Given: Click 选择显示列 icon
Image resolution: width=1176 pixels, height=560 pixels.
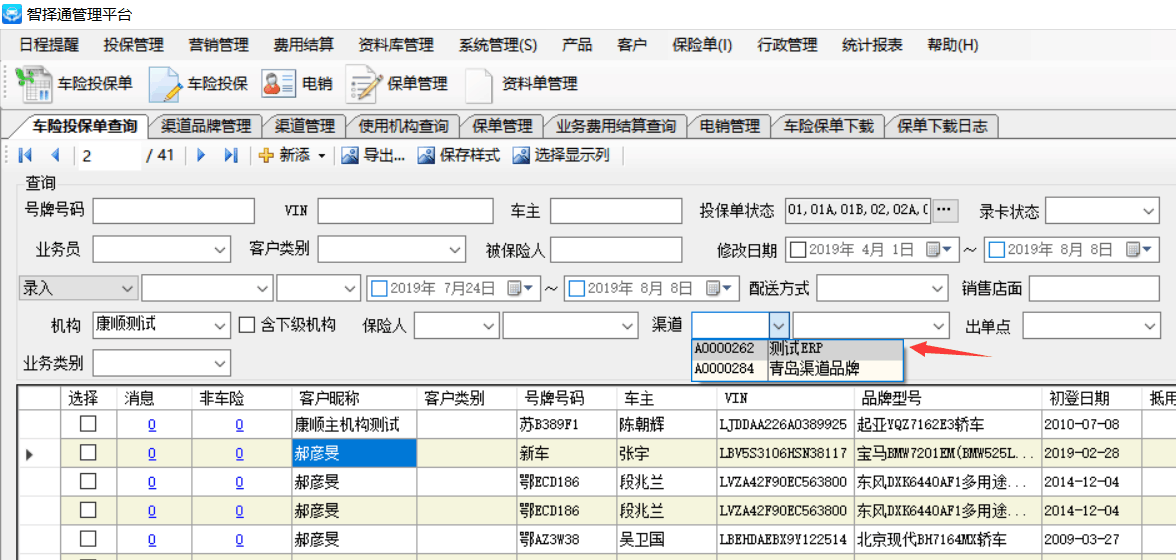Looking at the screenshot, I should [x=521, y=155].
